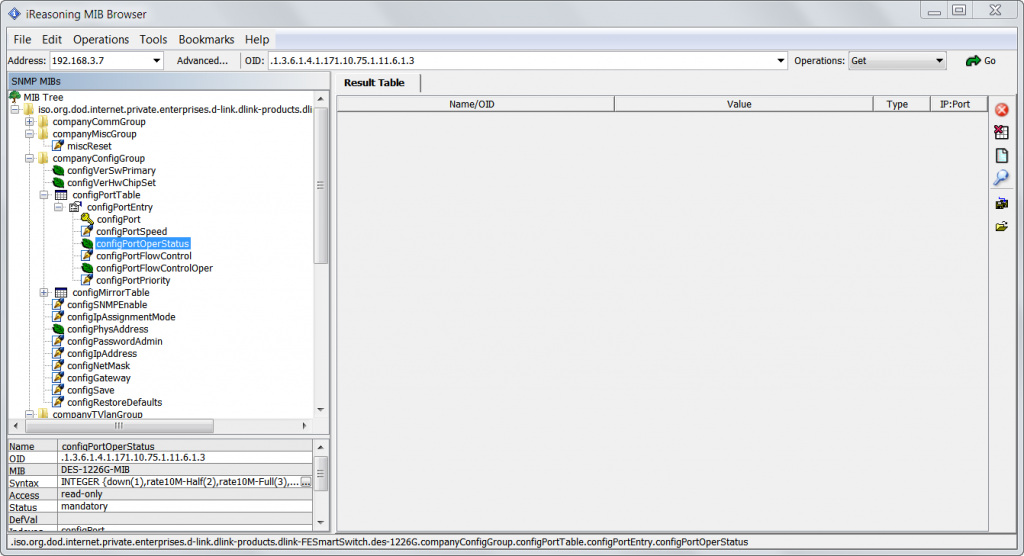This screenshot has width=1024, height=556.
Task: Collapse the configPortEntry node
Action: (x=58, y=207)
